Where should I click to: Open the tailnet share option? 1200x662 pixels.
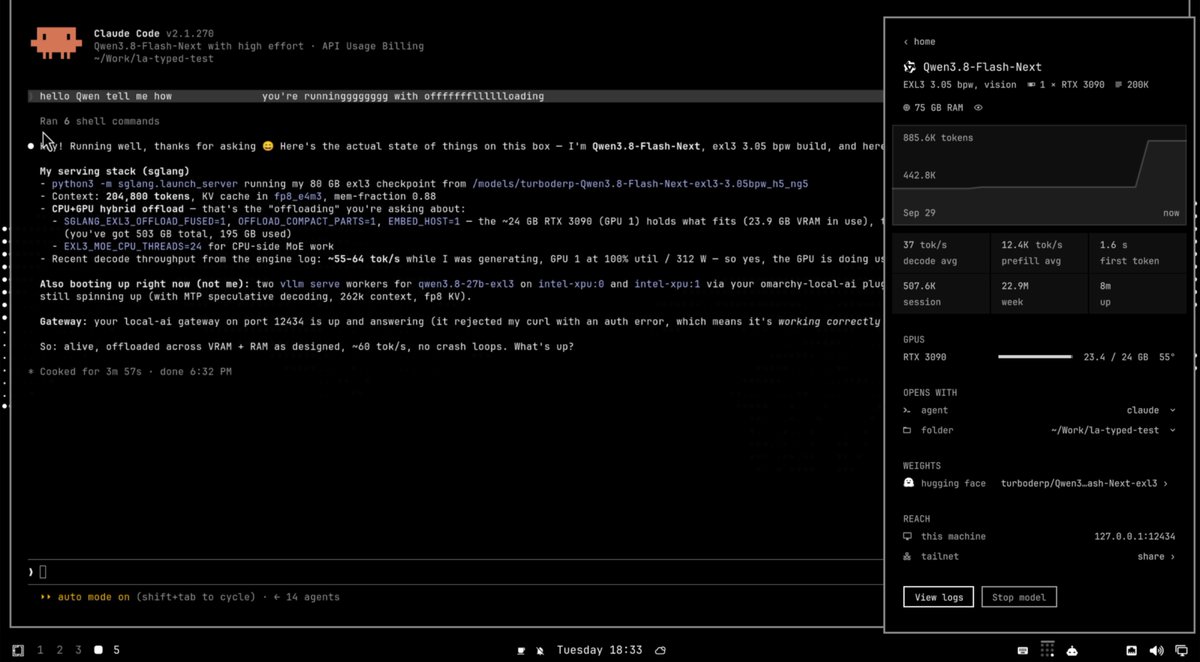[1156, 557]
